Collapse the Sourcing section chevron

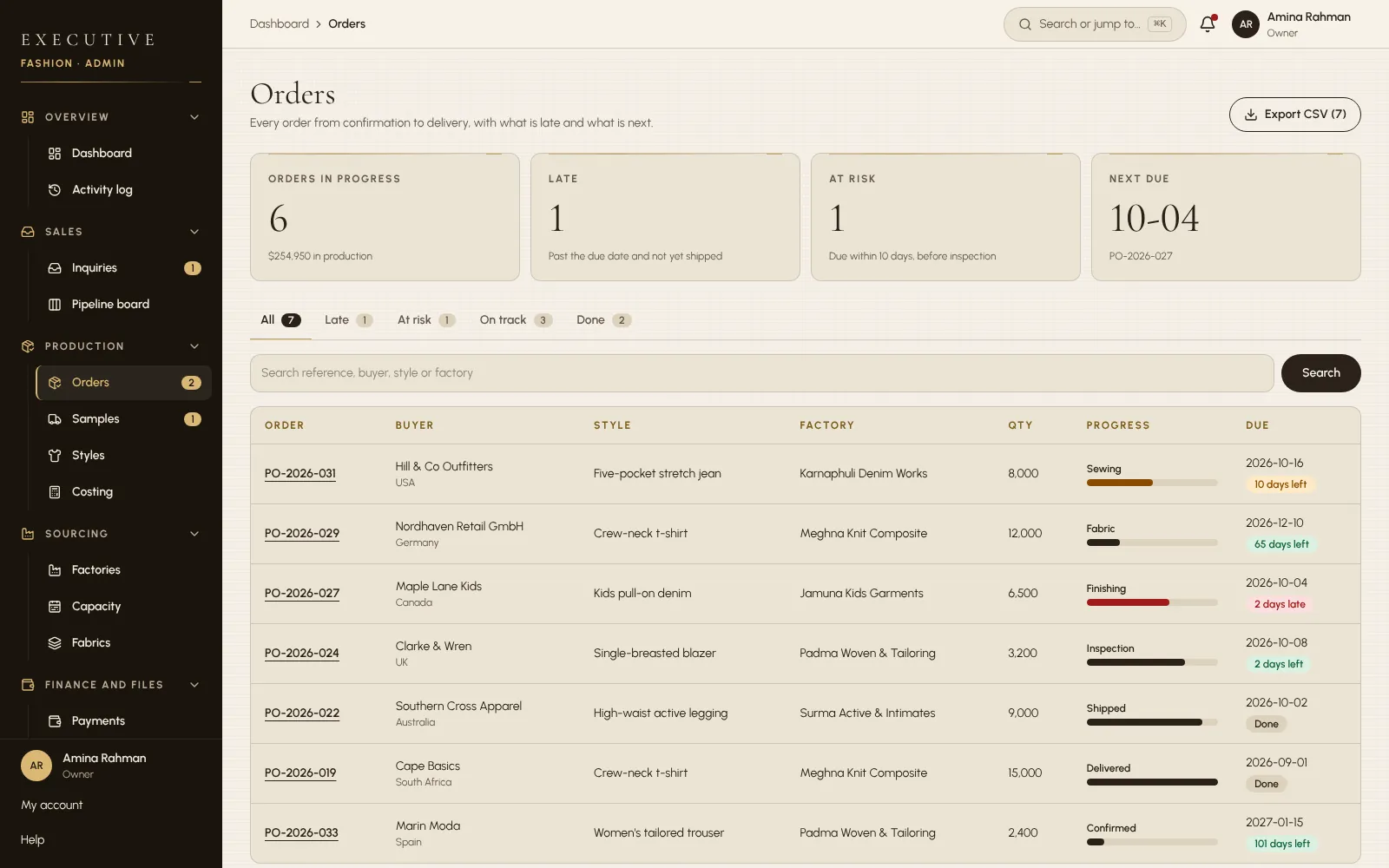(194, 534)
